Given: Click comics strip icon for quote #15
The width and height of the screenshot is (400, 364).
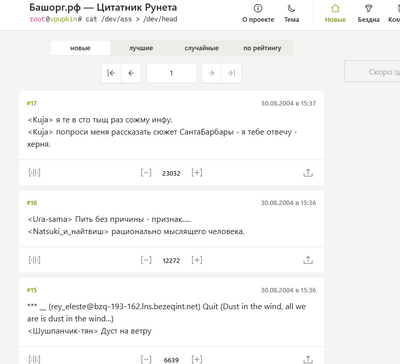Looking at the screenshot, I should 34,359.
